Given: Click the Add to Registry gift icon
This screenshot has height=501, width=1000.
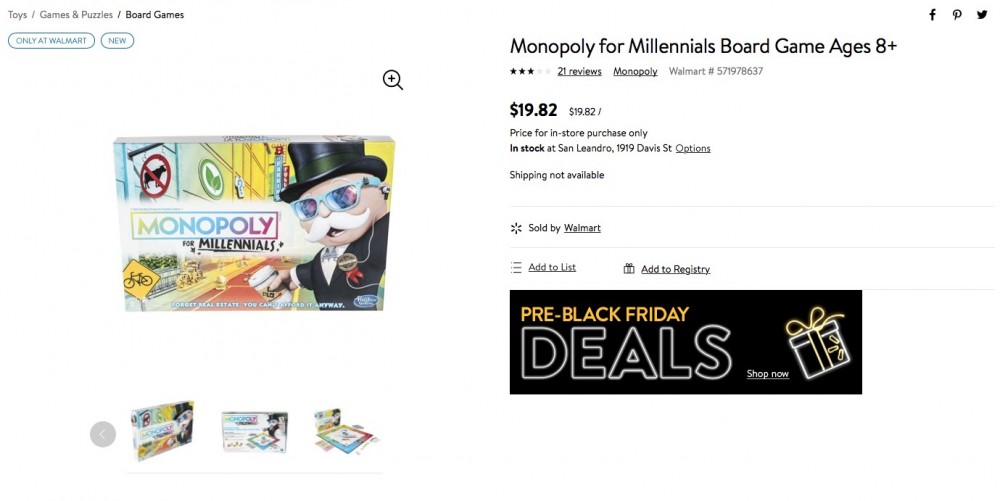Looking at the screenshot, I should pos(629,268).
